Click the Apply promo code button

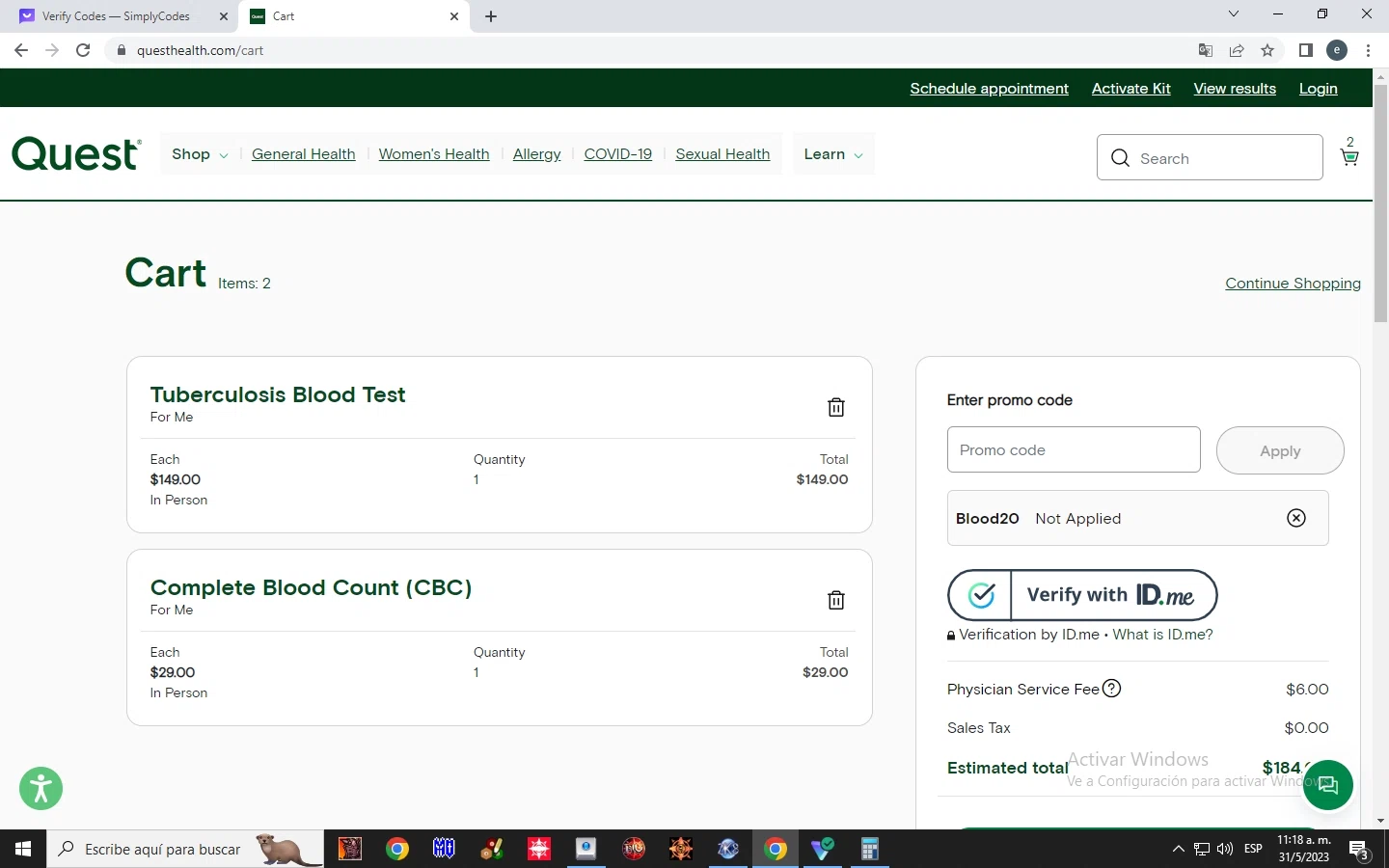pyautogui.click(x=1280, y=450)
